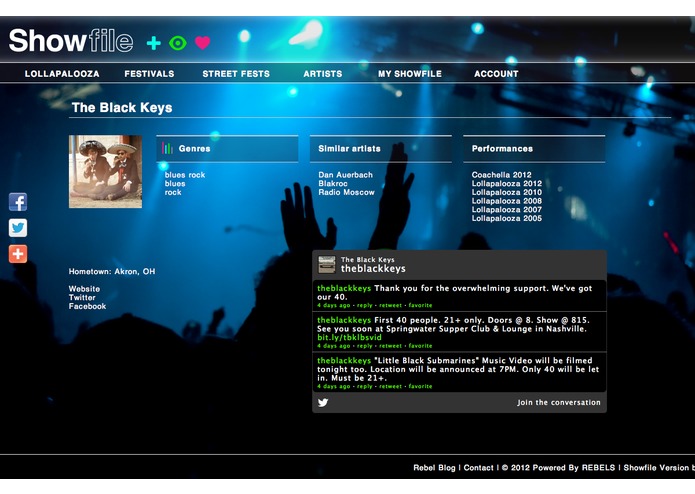Click Hometown: Akron, OH text
The height and width of the screenshot is (494, 695).
point(112,271)
